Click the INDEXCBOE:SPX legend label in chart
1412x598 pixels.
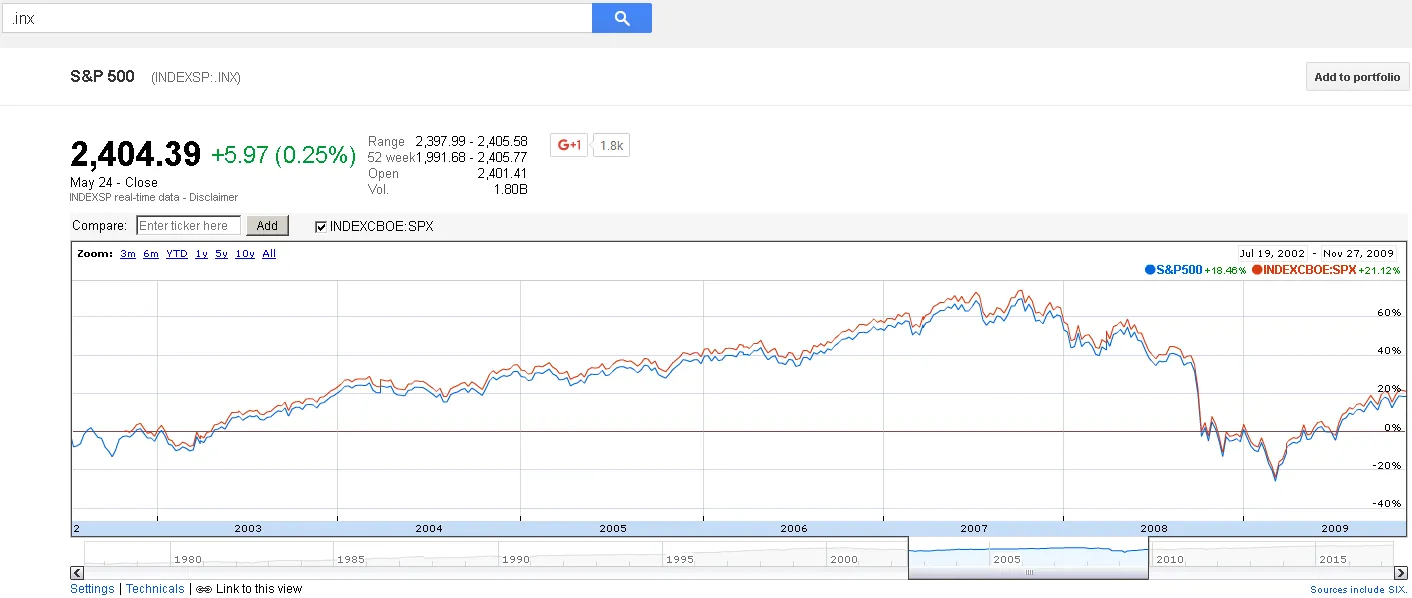[1310, 270]
